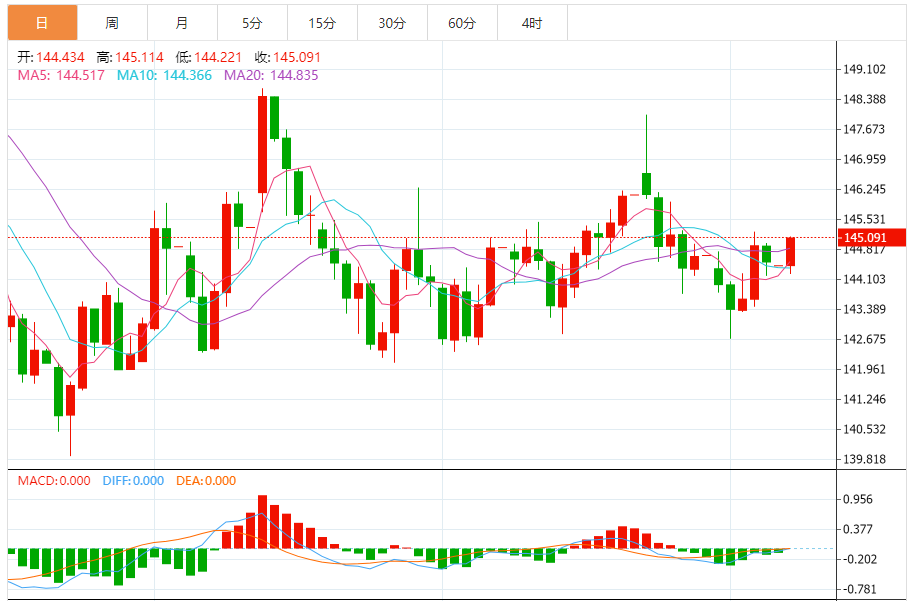Screen dimensions: 911x601
Task: Click the high price value 145.114
Action: pyautogui.click(x=139, y=58)
